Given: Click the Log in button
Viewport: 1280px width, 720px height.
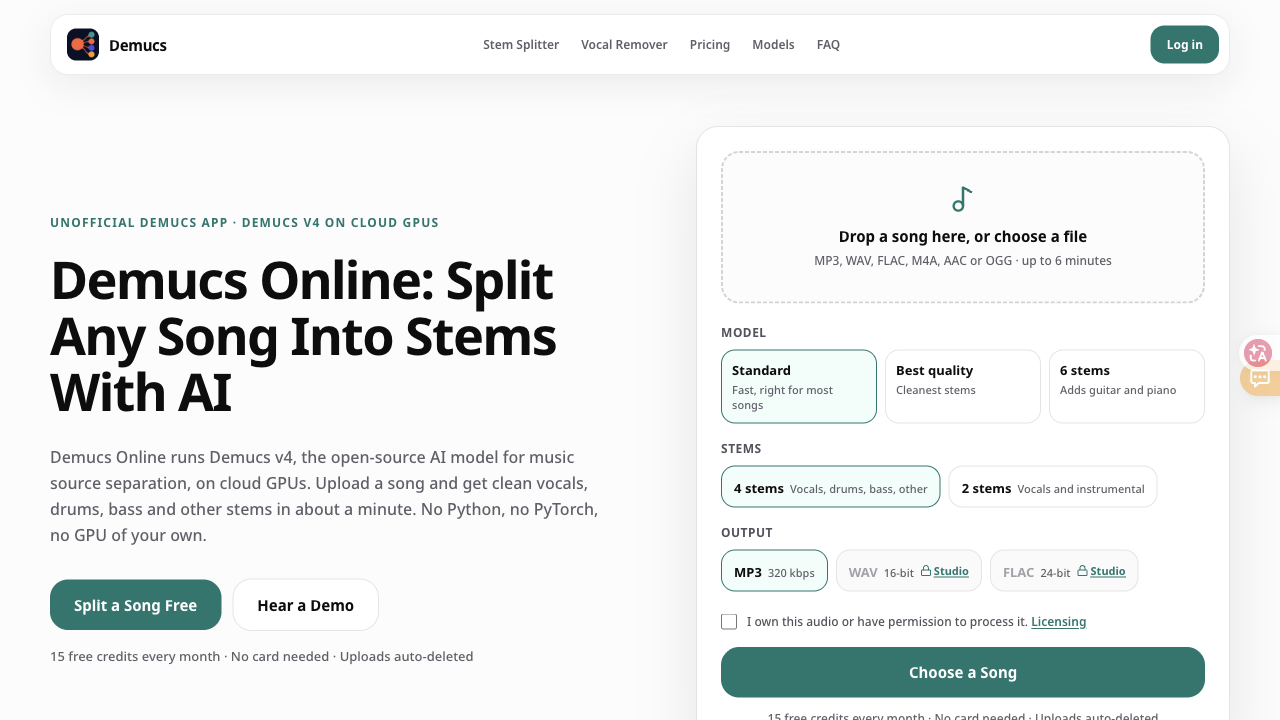Looking at the screenshot, I should [1185, 45].
